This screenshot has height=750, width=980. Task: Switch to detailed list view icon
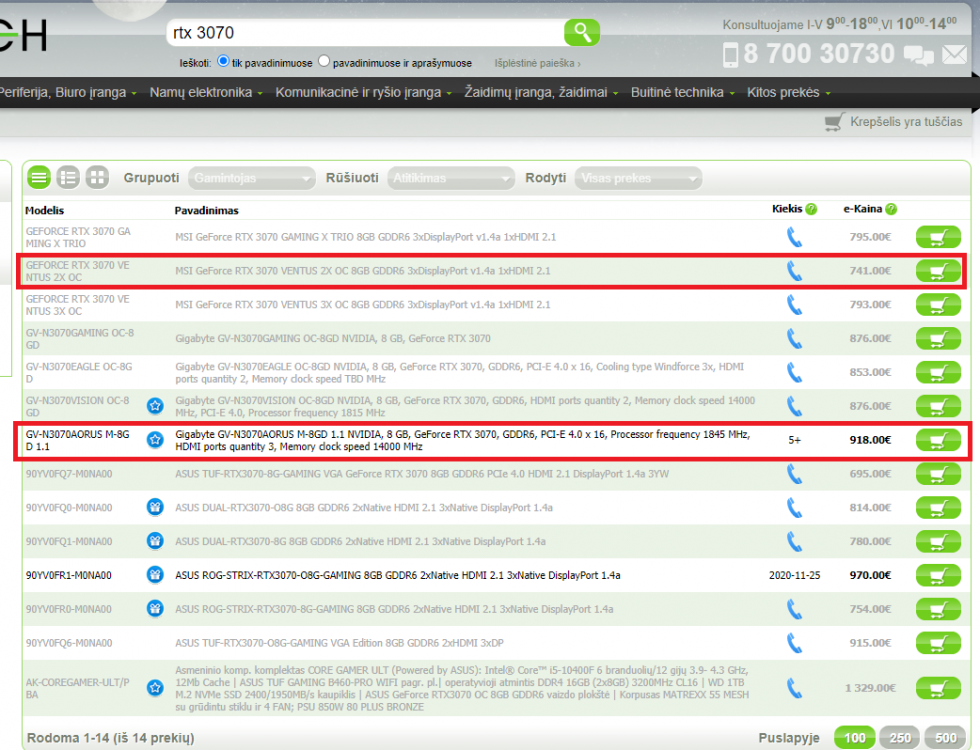pyautogui.click(x=68, y=178)
